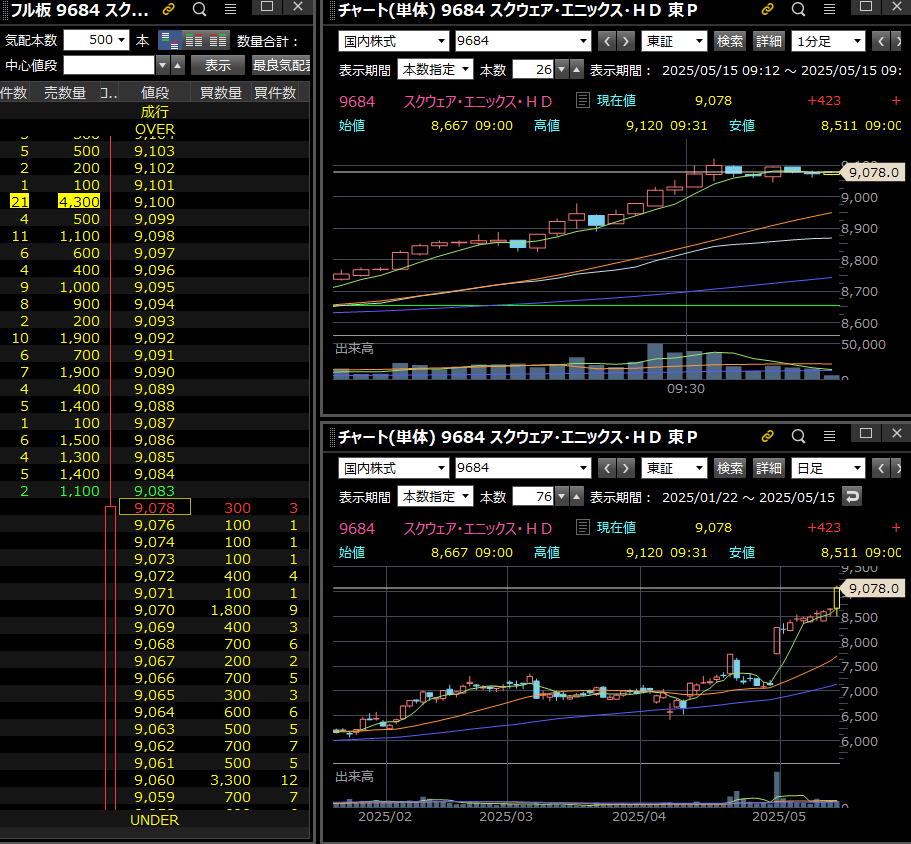
Task: Click 詳細 button in 1分足 chart
Action: [x=769, y=41]
